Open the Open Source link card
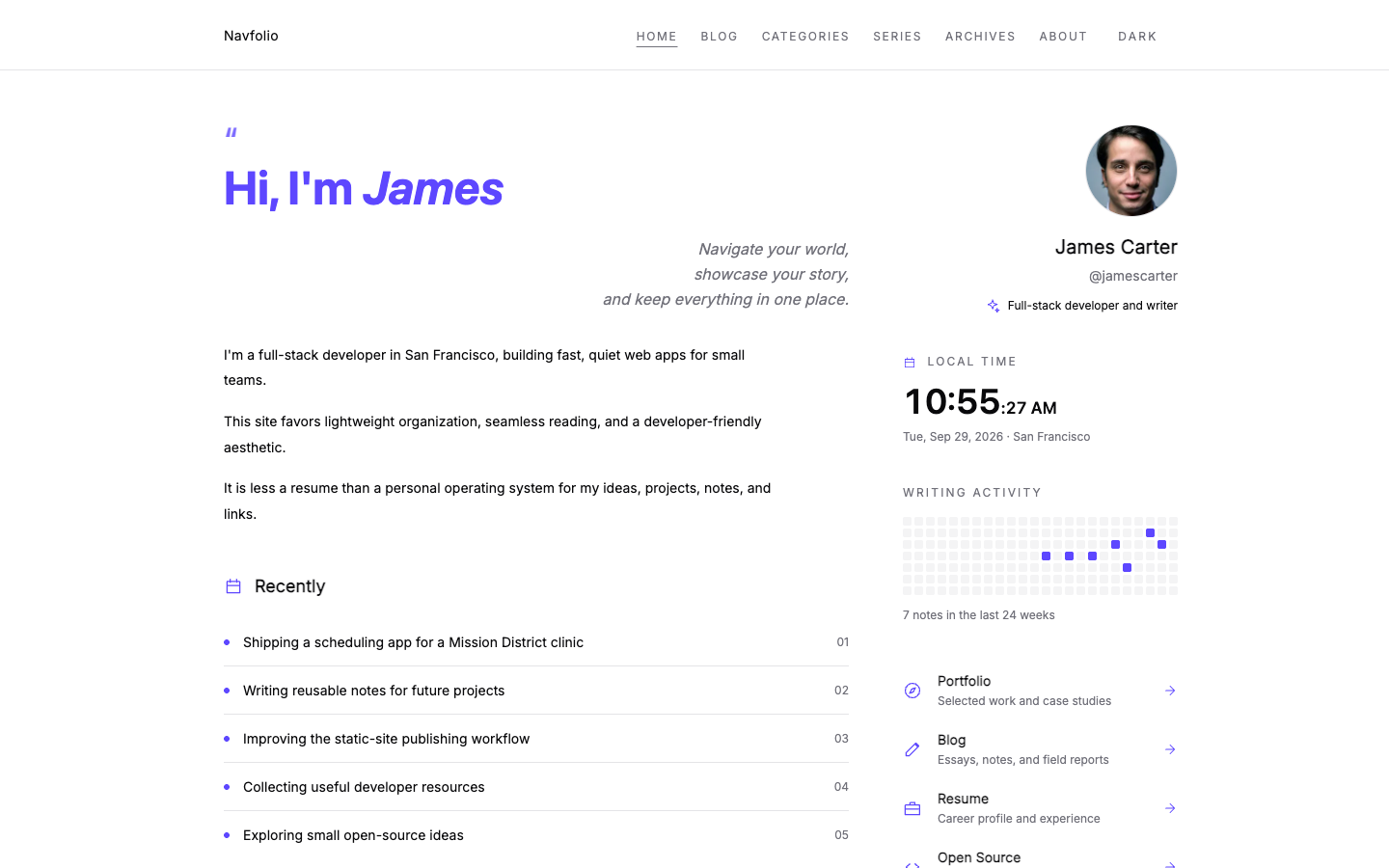The height and width of the screenshot is (868, 1389). point(1040,857)
